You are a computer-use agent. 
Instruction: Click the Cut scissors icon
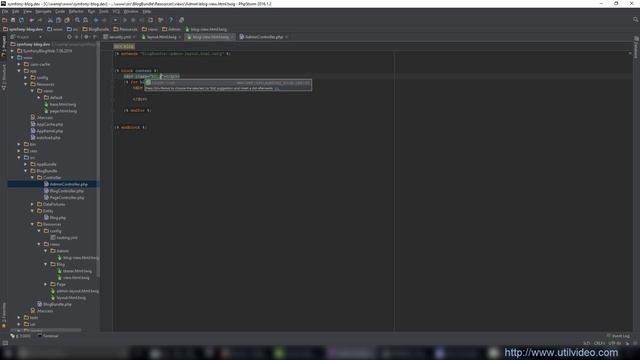click(x=50, y=20)
